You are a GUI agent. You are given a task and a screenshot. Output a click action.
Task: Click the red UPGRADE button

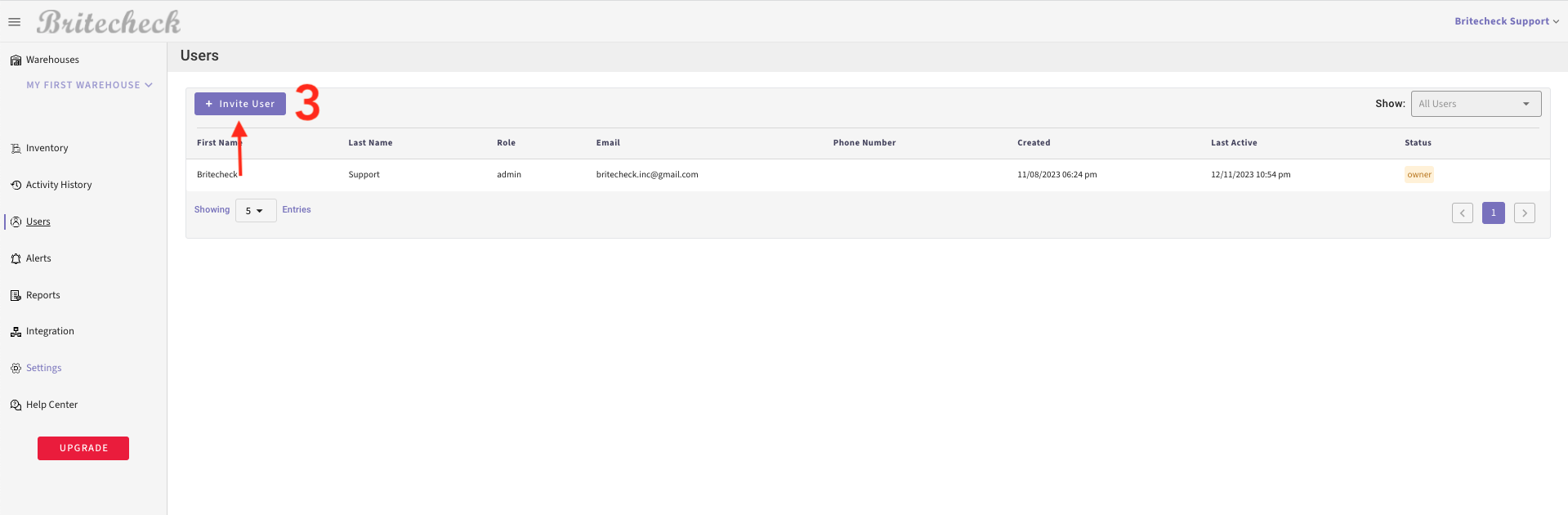83,448
